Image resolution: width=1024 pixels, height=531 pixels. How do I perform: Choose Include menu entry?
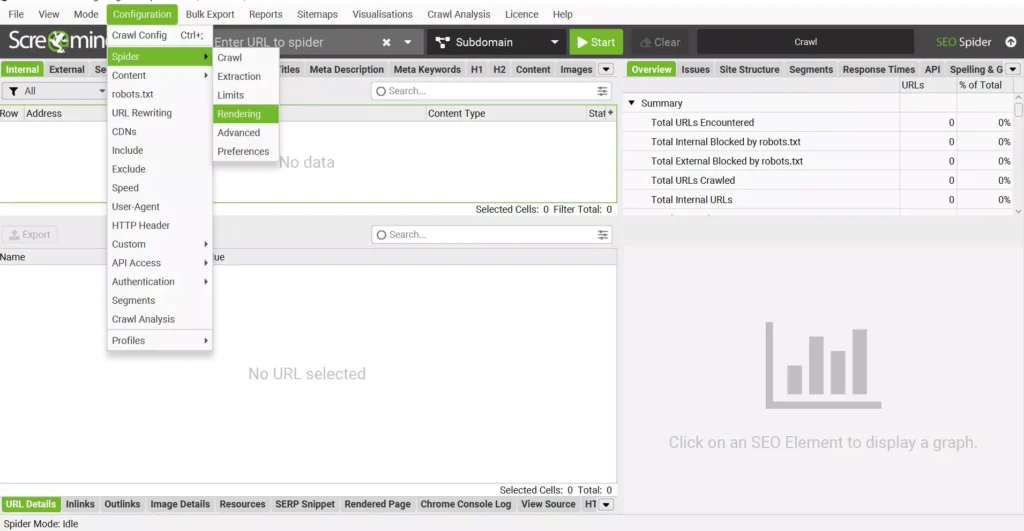(159, 150)
